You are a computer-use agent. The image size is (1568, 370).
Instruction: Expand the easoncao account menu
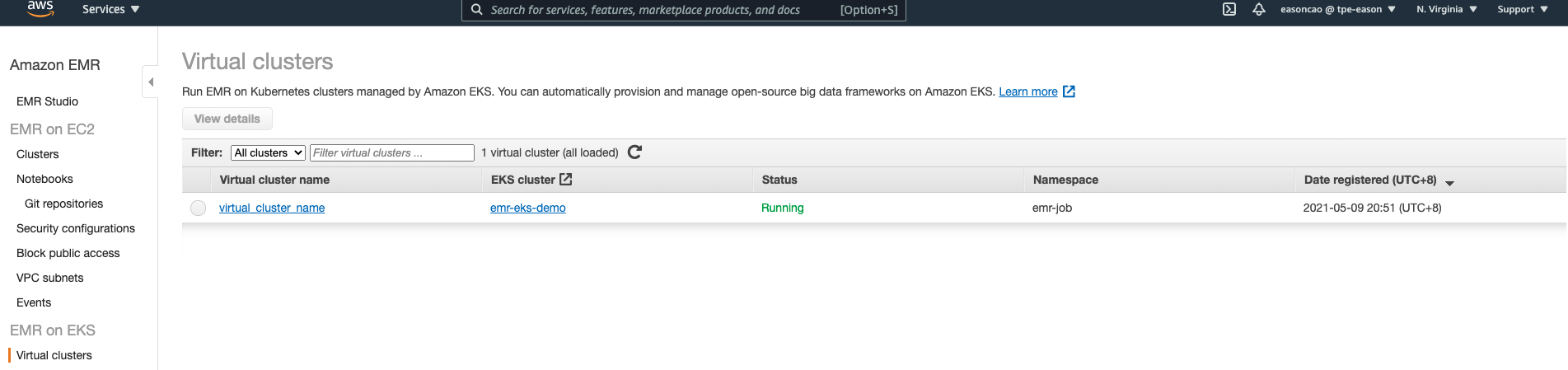pos(1337,10)
